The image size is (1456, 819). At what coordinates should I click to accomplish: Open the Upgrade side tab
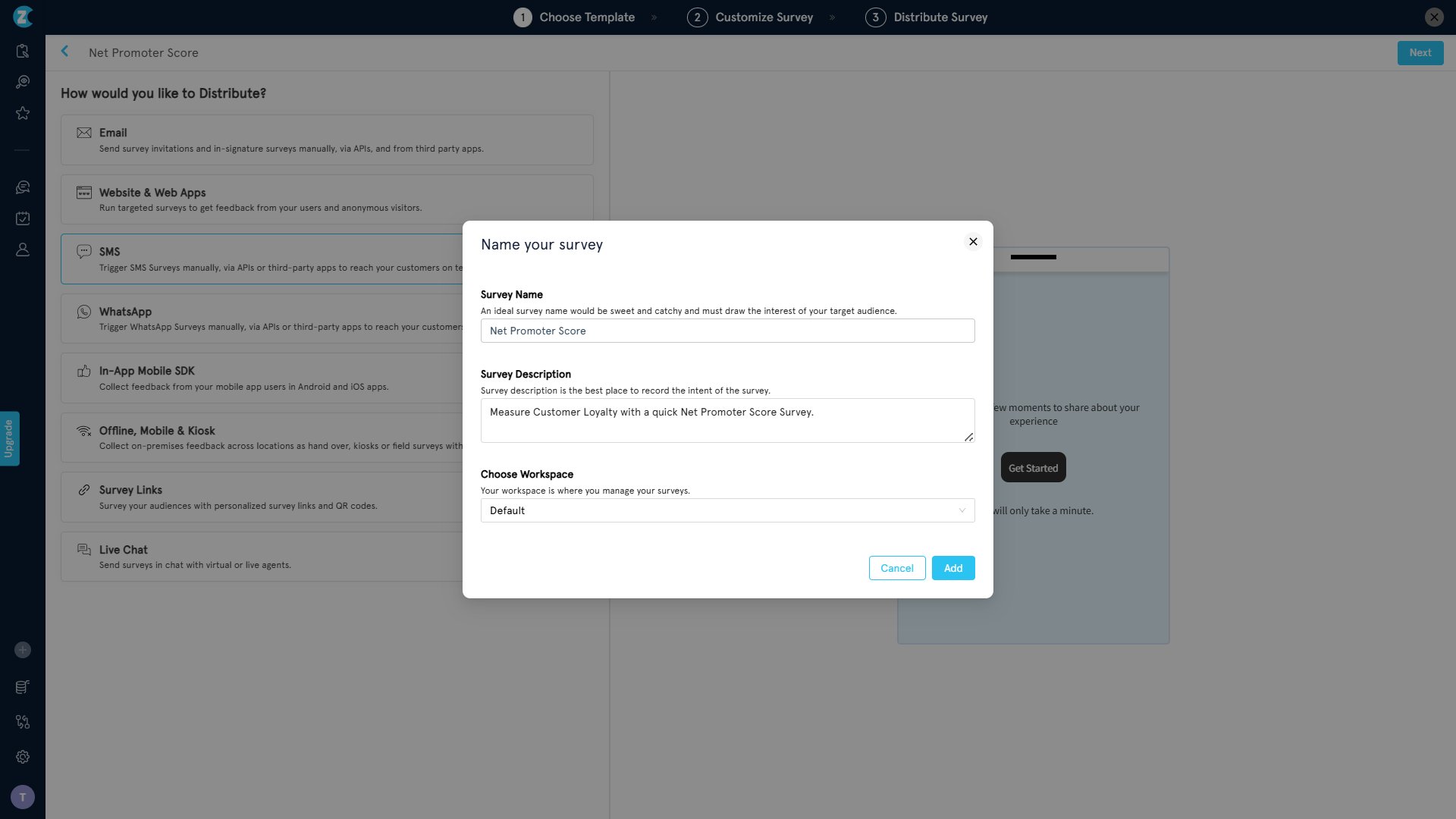click(9, 439)
